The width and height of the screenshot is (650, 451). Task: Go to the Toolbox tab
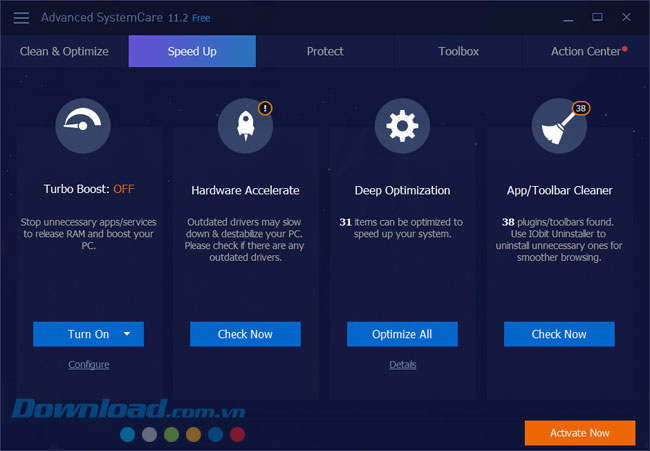[458, 51]
